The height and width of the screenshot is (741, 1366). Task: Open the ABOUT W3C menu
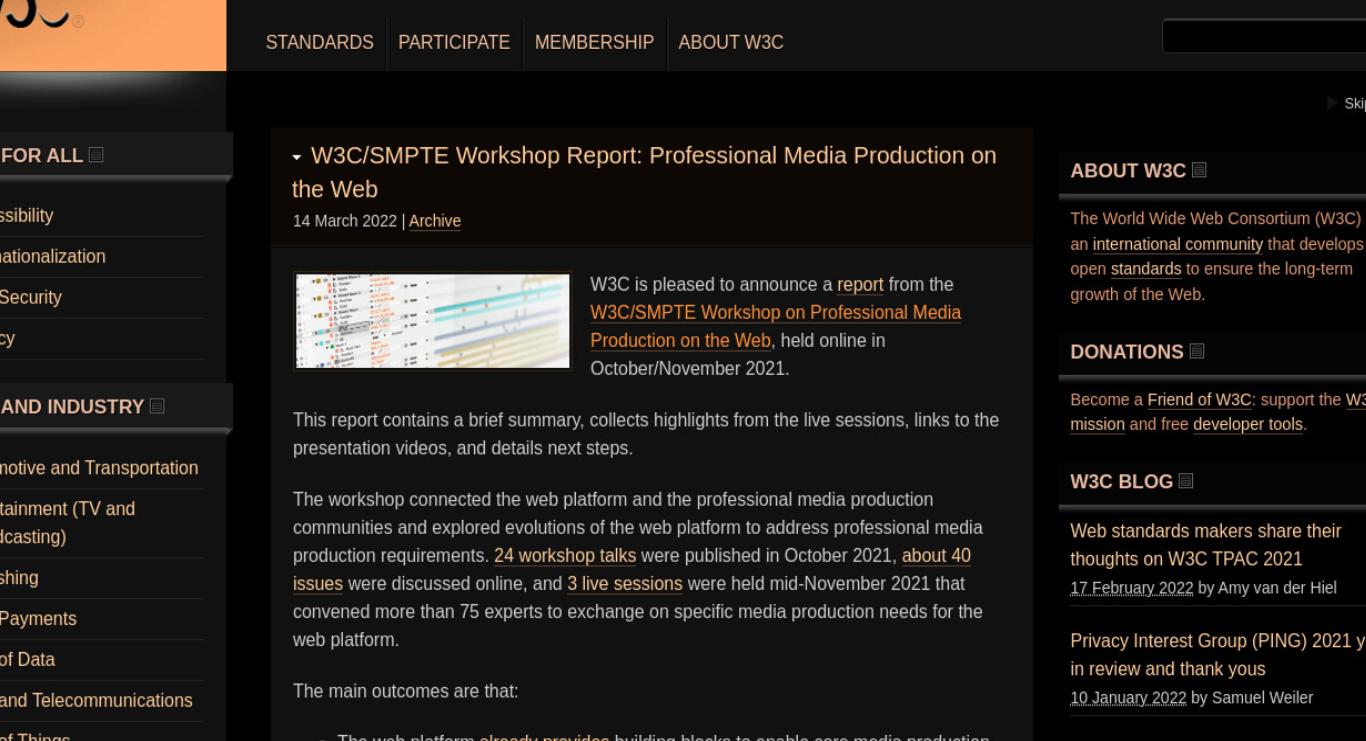point(731,43)
